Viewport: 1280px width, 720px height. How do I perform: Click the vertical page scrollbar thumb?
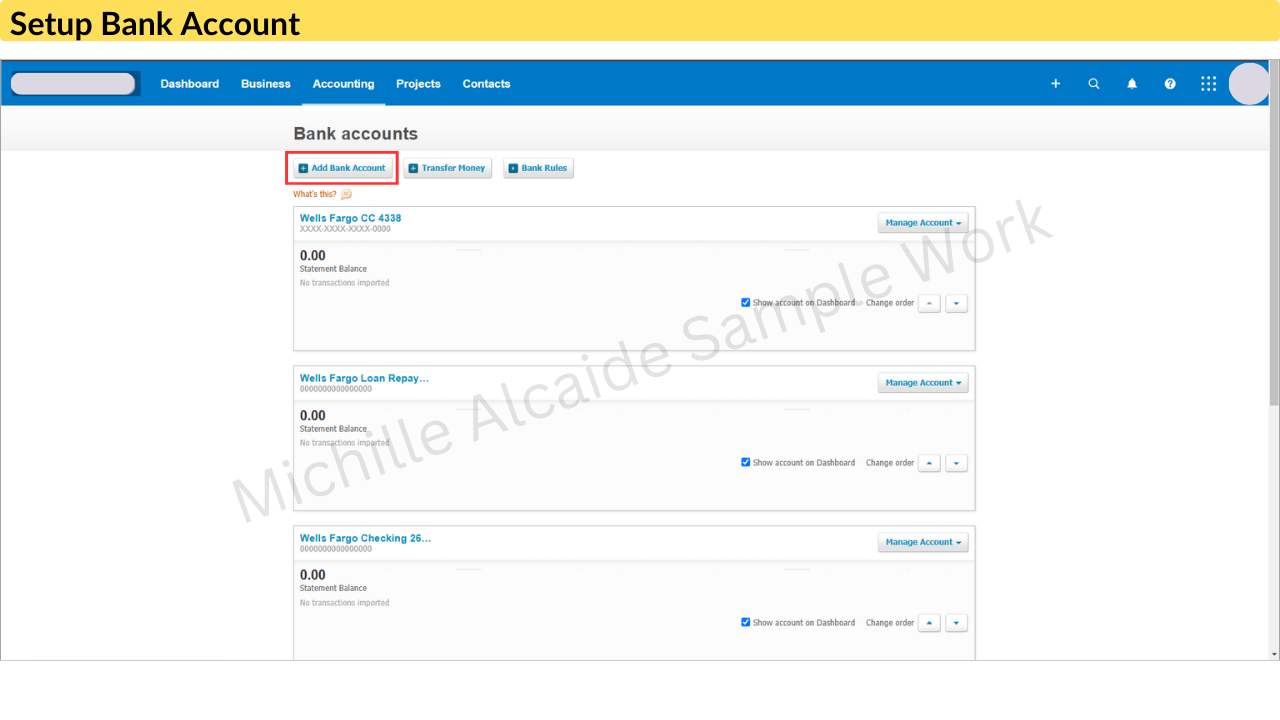(1274, 233)
